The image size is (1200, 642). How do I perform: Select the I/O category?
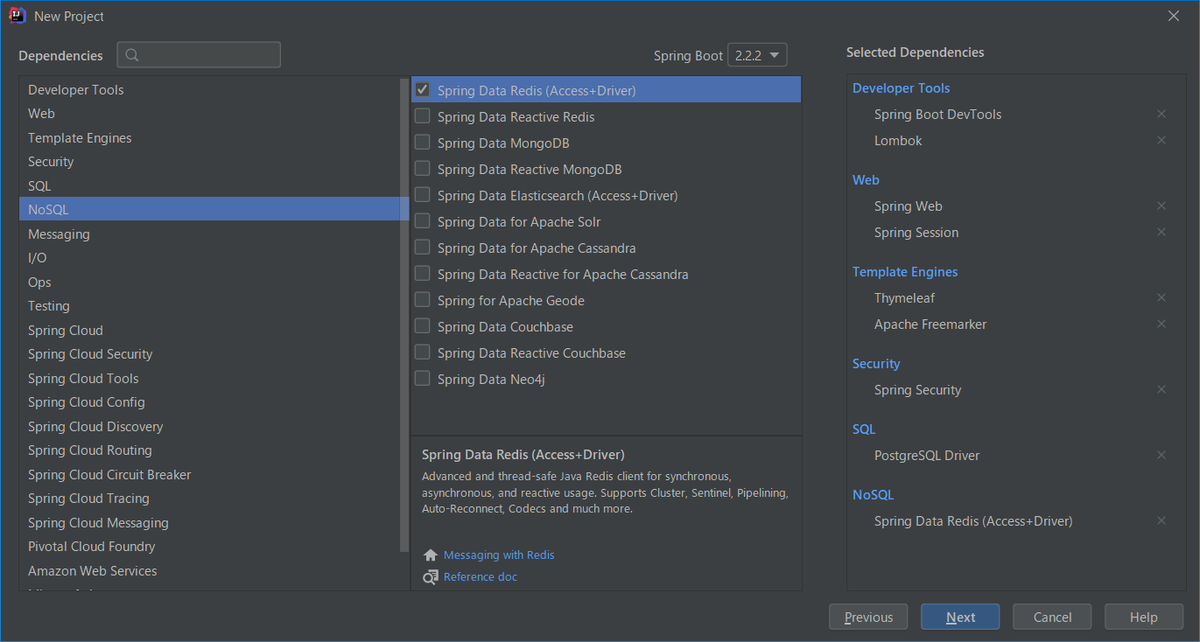[x=209, y=258]
